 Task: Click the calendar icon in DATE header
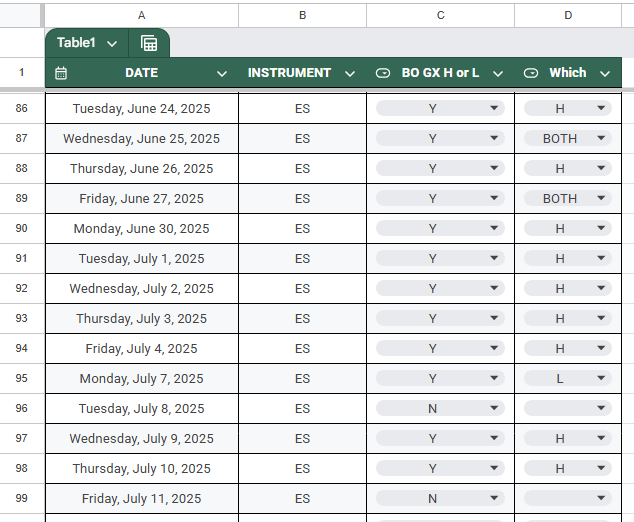pyautogui.click(x=61, y=73)
